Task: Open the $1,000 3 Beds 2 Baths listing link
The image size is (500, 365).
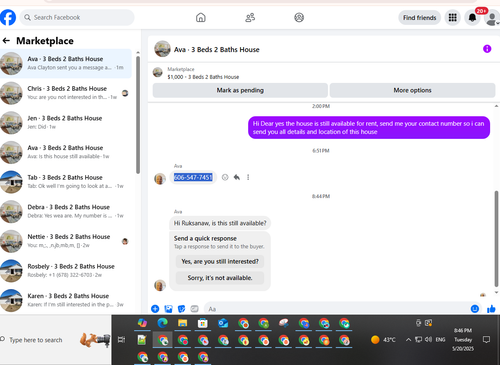Action: (x=203, y=77)
